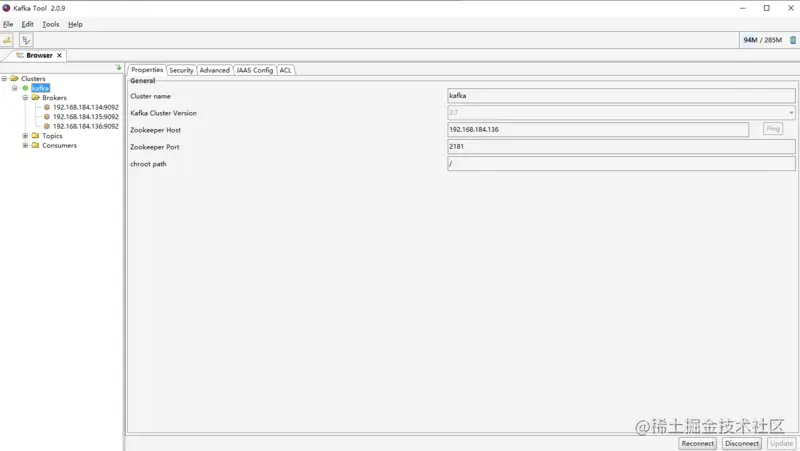Click the chroot path field

coord(621,164)
